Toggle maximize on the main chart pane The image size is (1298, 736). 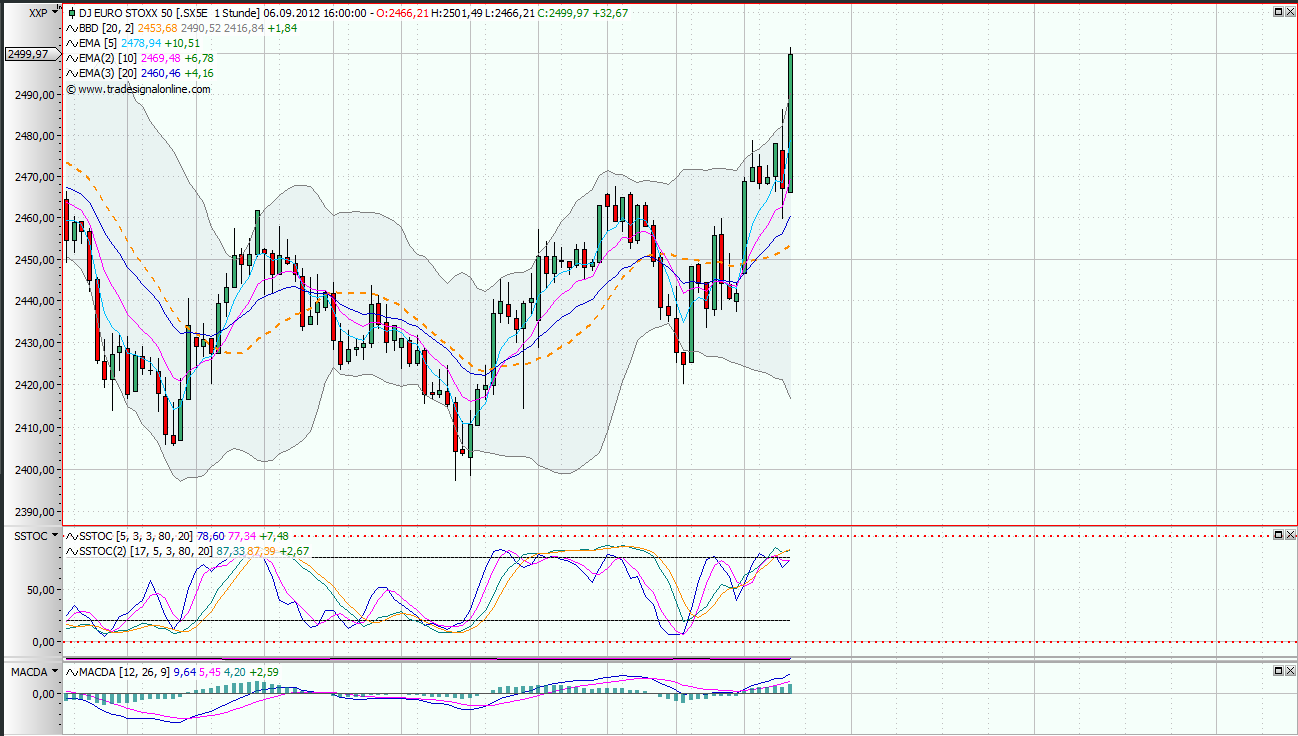(x=1278, y=12)
